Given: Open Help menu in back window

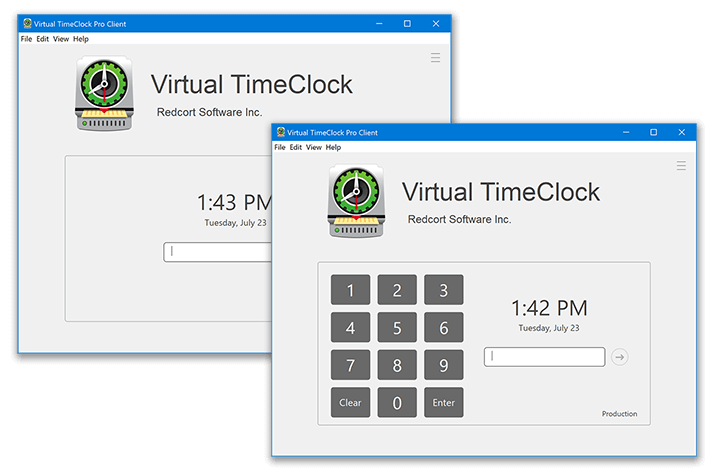Looking at the screenshot, I should click(x=81, y=39).
